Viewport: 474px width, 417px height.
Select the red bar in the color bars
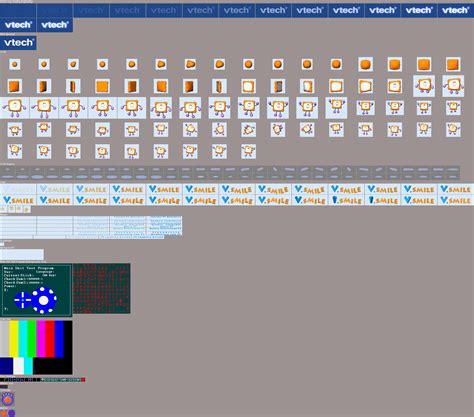click(x=50, y=339)
